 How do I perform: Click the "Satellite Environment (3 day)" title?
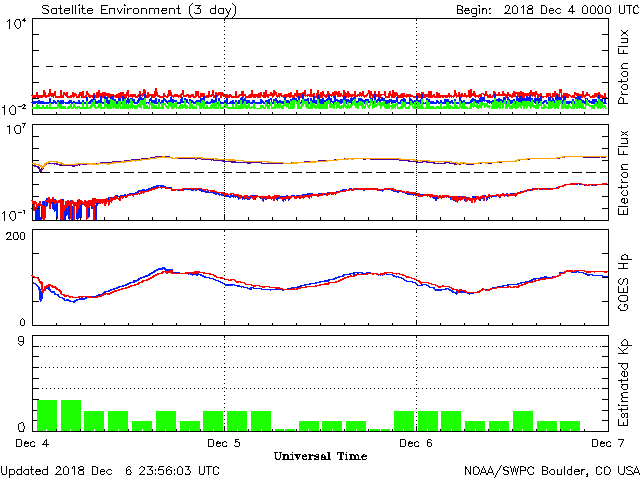pos(139,10)
